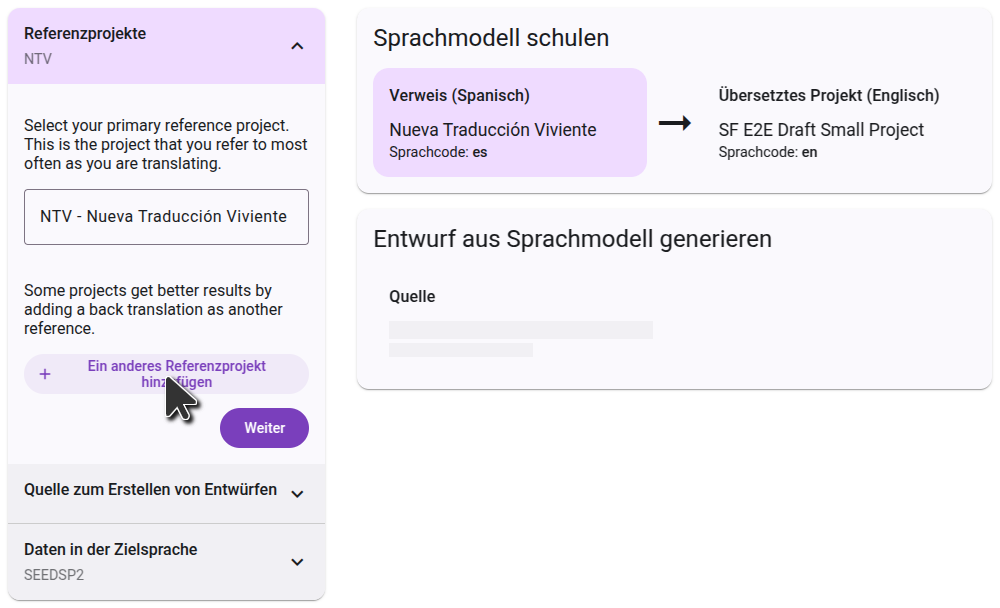Image resolution: width=1000 pixels, height=608 pixels.
Task: Click the Übersetztes Projekt (Englisch) label
Action: (x=828, y=96)
